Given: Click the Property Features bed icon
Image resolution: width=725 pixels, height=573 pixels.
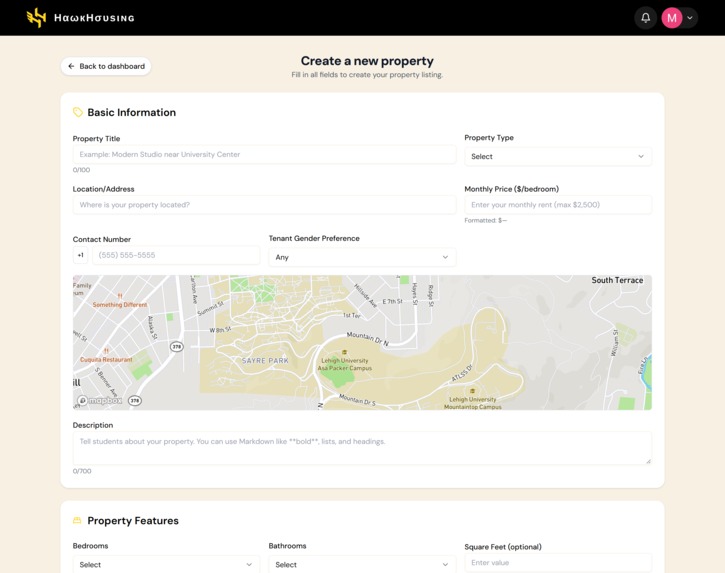Looking at the screenshot, I should click(77, 521).
